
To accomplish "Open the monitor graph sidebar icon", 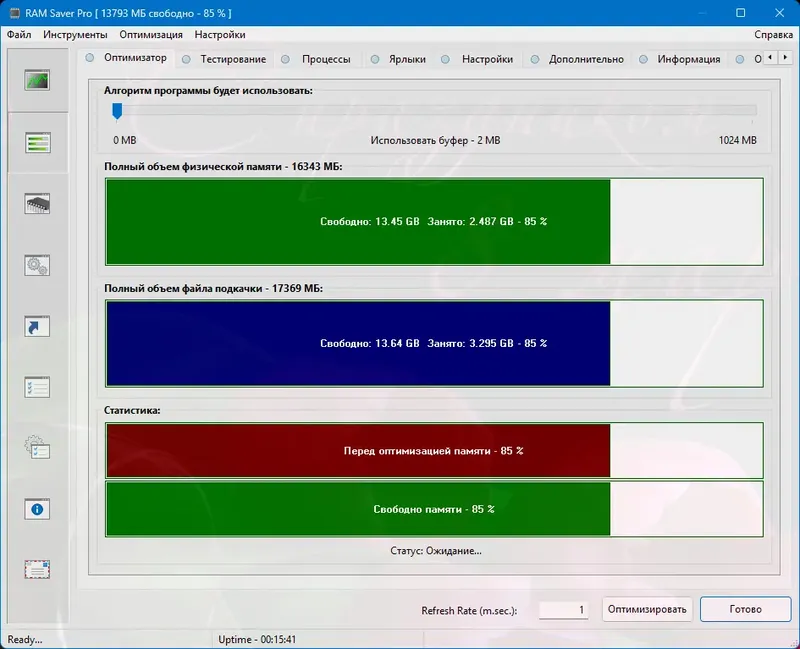I will click(37, 80).
